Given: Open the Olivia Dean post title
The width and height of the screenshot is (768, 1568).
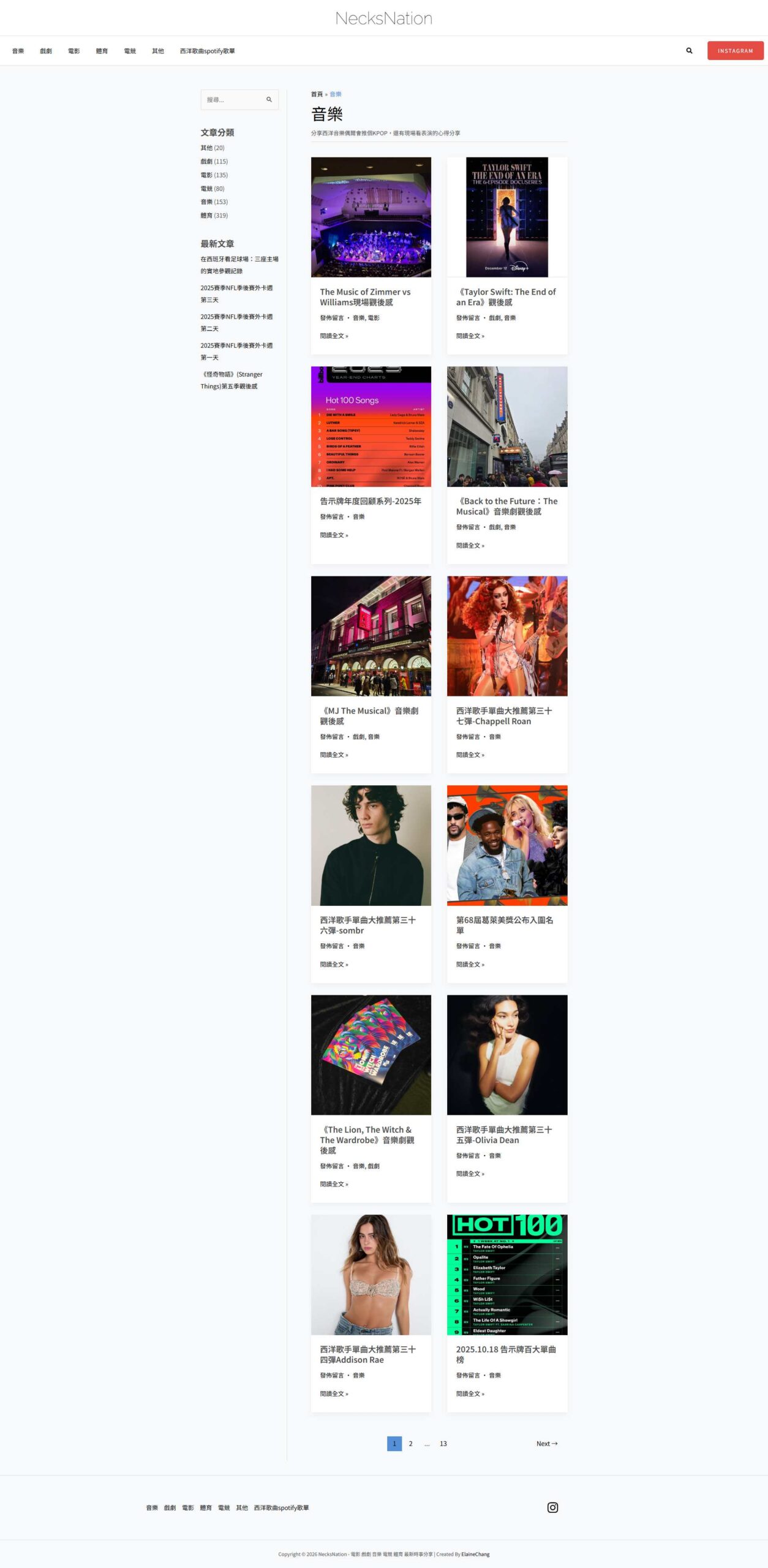Looking at the screenshot, I should click(504, 1134).
